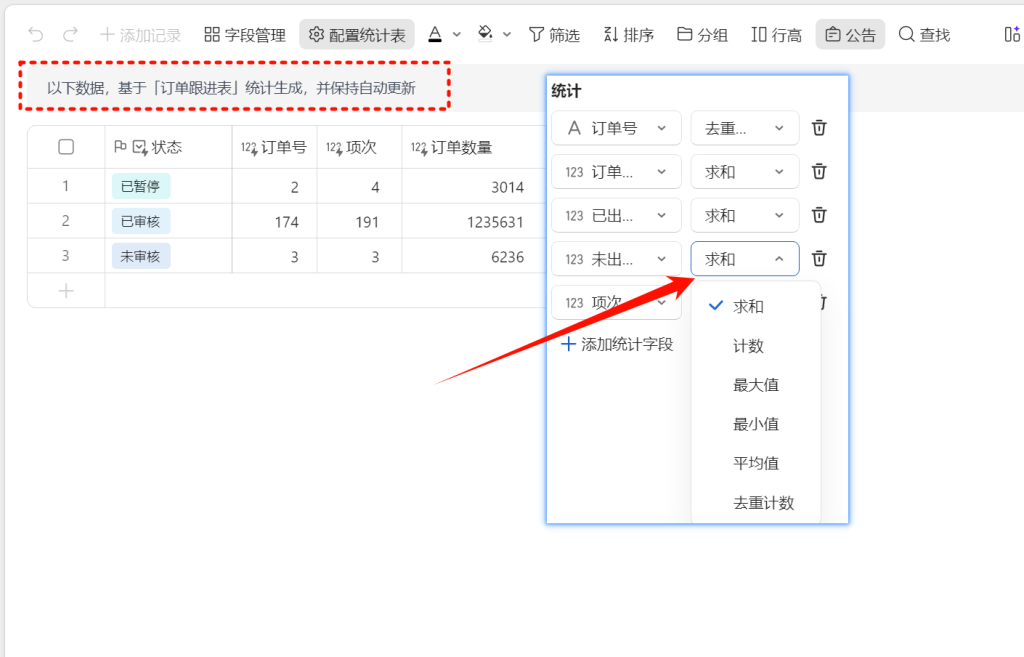The image size is (1024, 657).
Task: Toggle the 公告 announcement button
Action: tap(850, 35)
